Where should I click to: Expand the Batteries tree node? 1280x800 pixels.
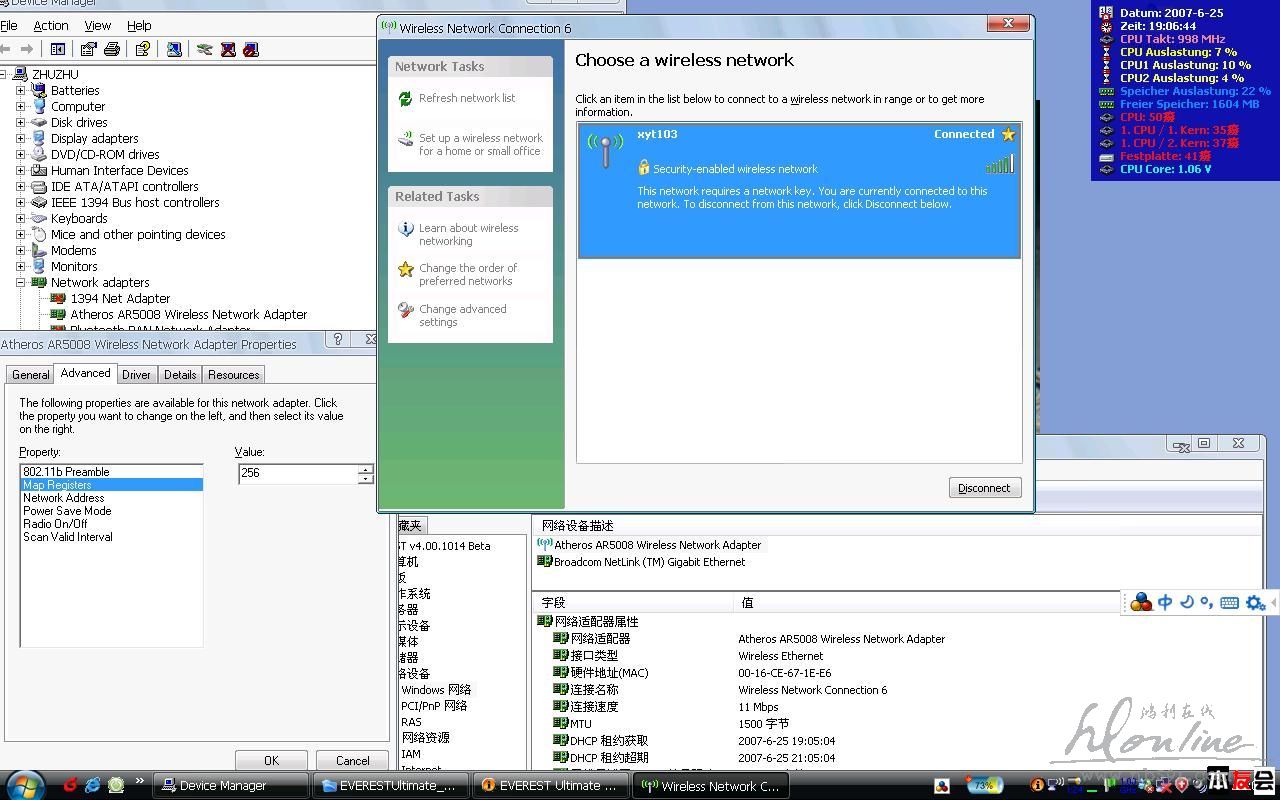pyautogui.click(x=20, y=91)
